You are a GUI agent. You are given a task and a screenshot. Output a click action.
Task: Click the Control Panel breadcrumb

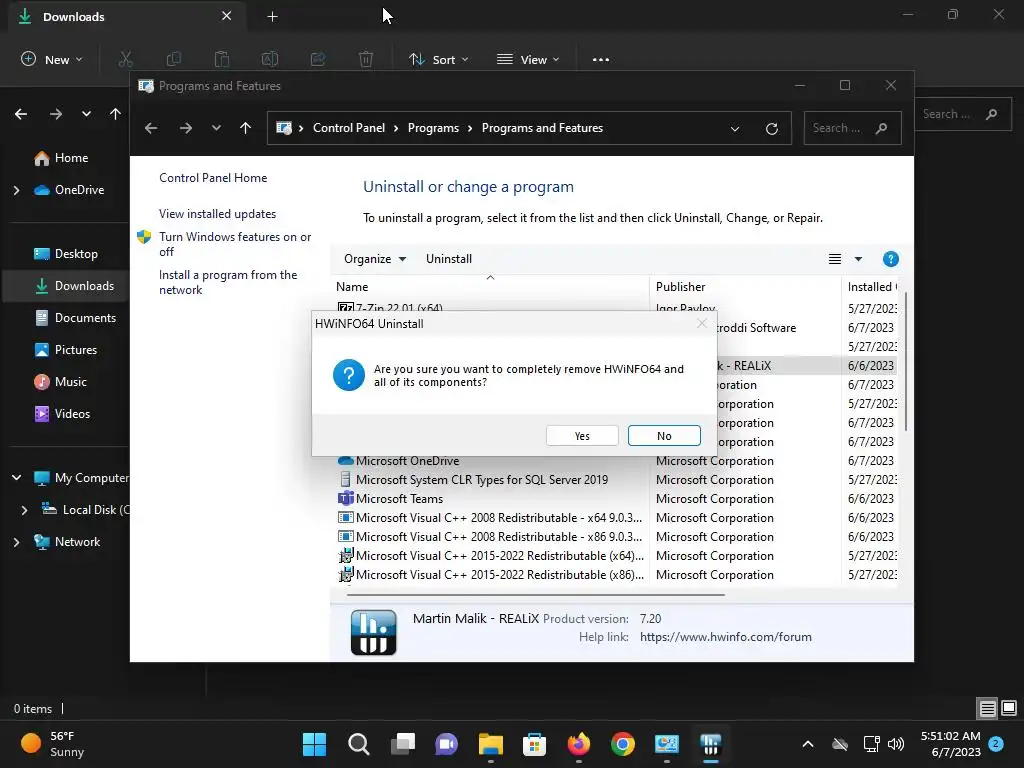(349, 128)
